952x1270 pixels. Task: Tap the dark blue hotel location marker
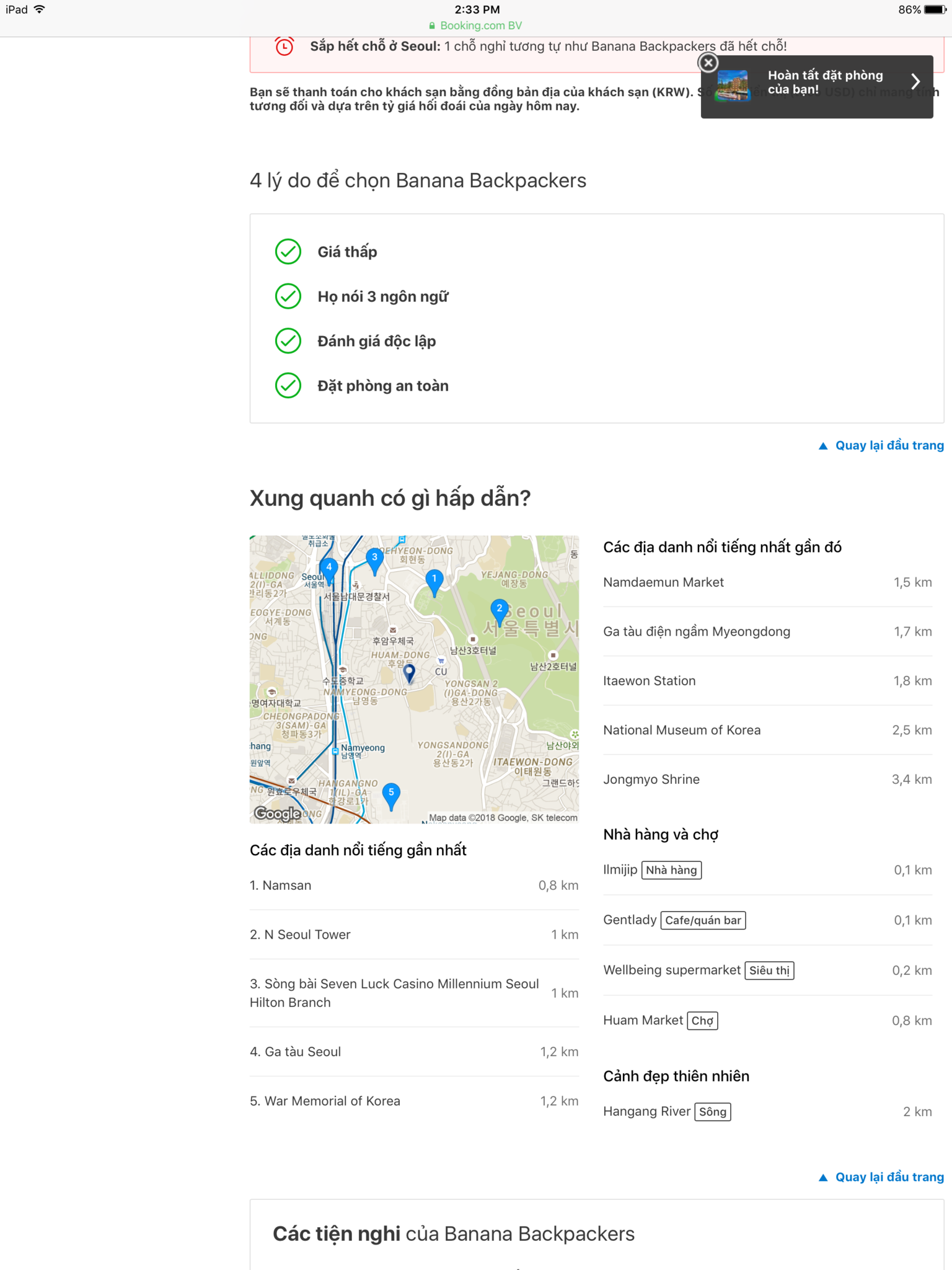[x=409, y=673]
